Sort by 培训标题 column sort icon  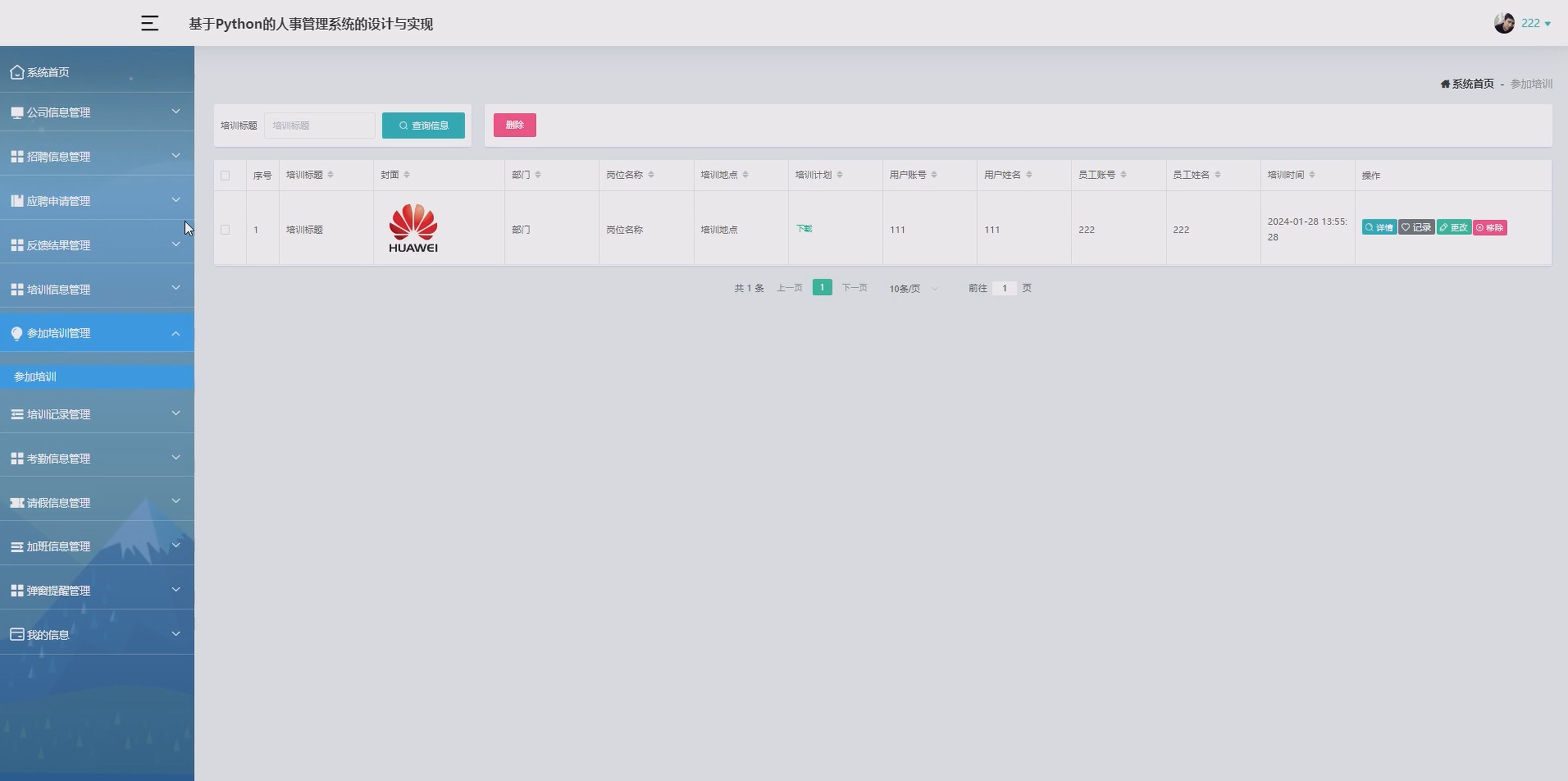coord(331,174)
